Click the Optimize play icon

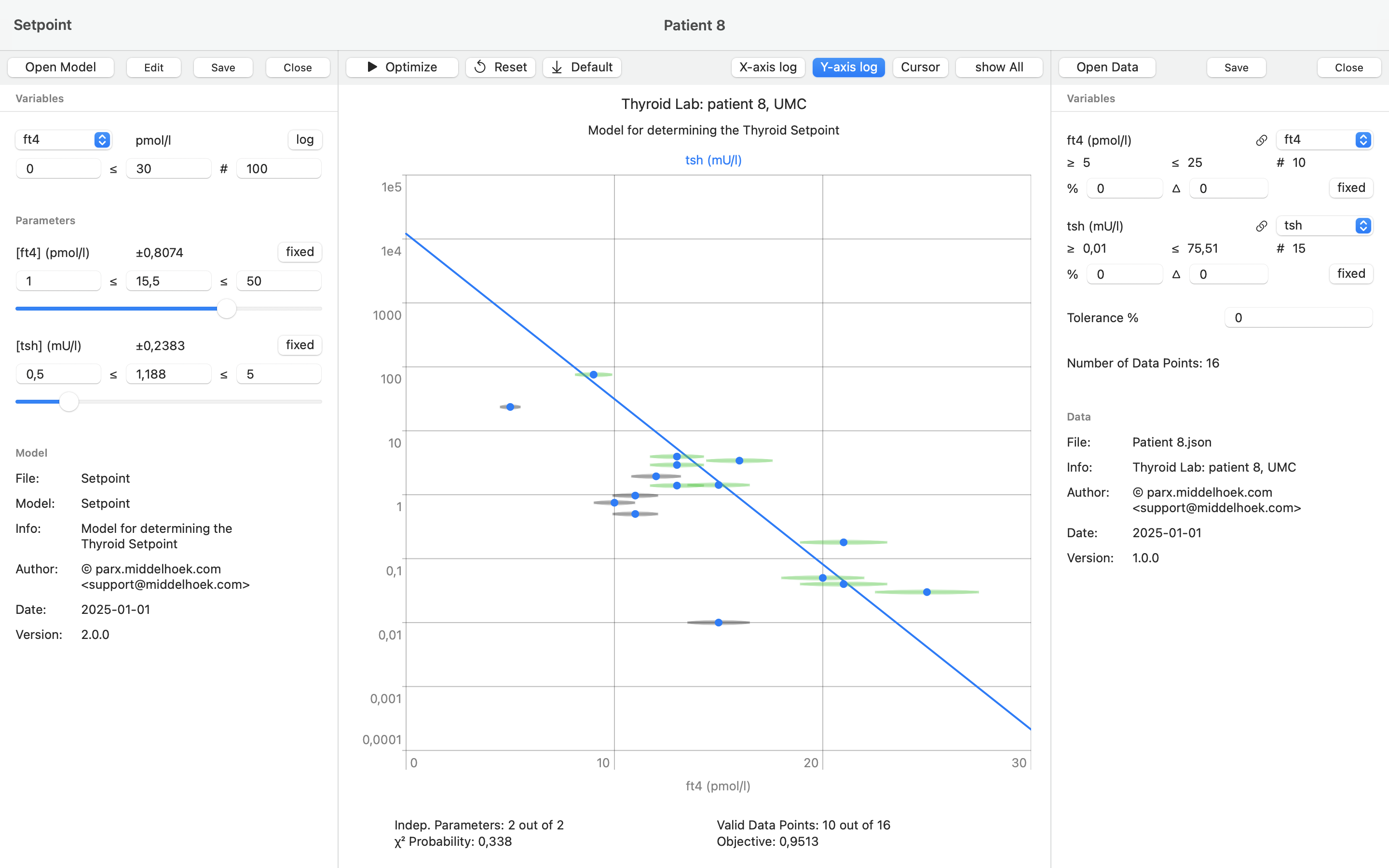(372, 67)
